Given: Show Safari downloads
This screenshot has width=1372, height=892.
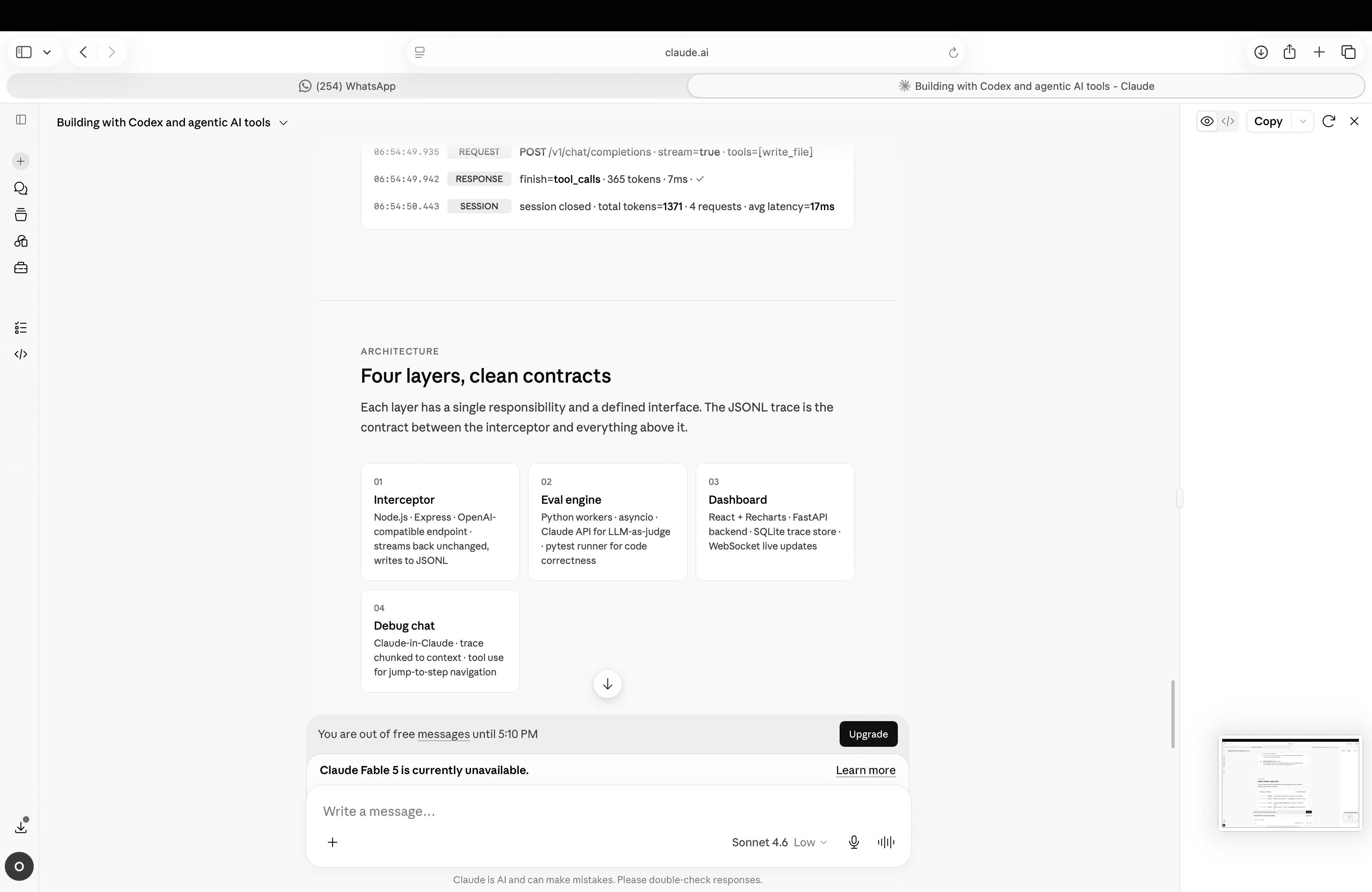Looking at the screenshot, I should click(1261, 53).
